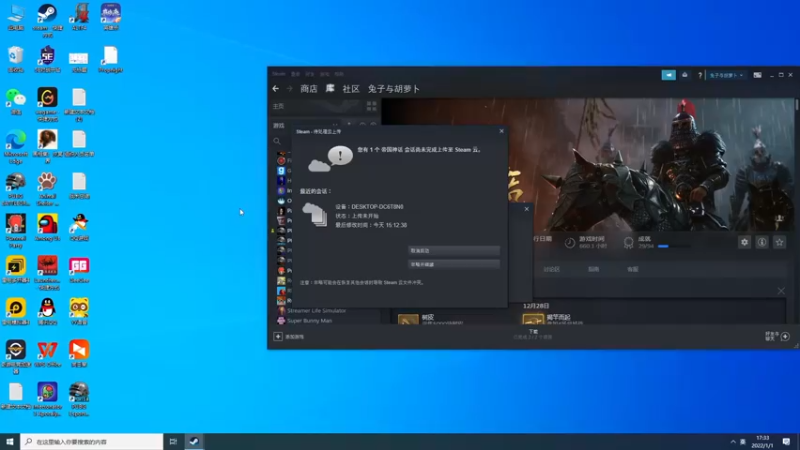The image size is (800, 450).
Task: Click the 取消启动 button in dialog
Action: pyautogui.click(x=454, y=251)
